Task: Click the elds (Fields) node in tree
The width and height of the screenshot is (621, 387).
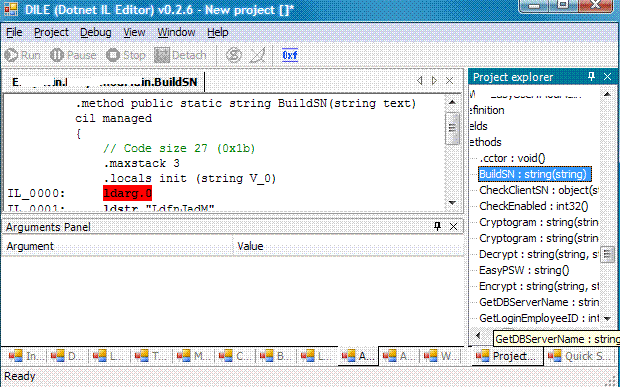Action: pyautogui.click(x=479, y=126)
